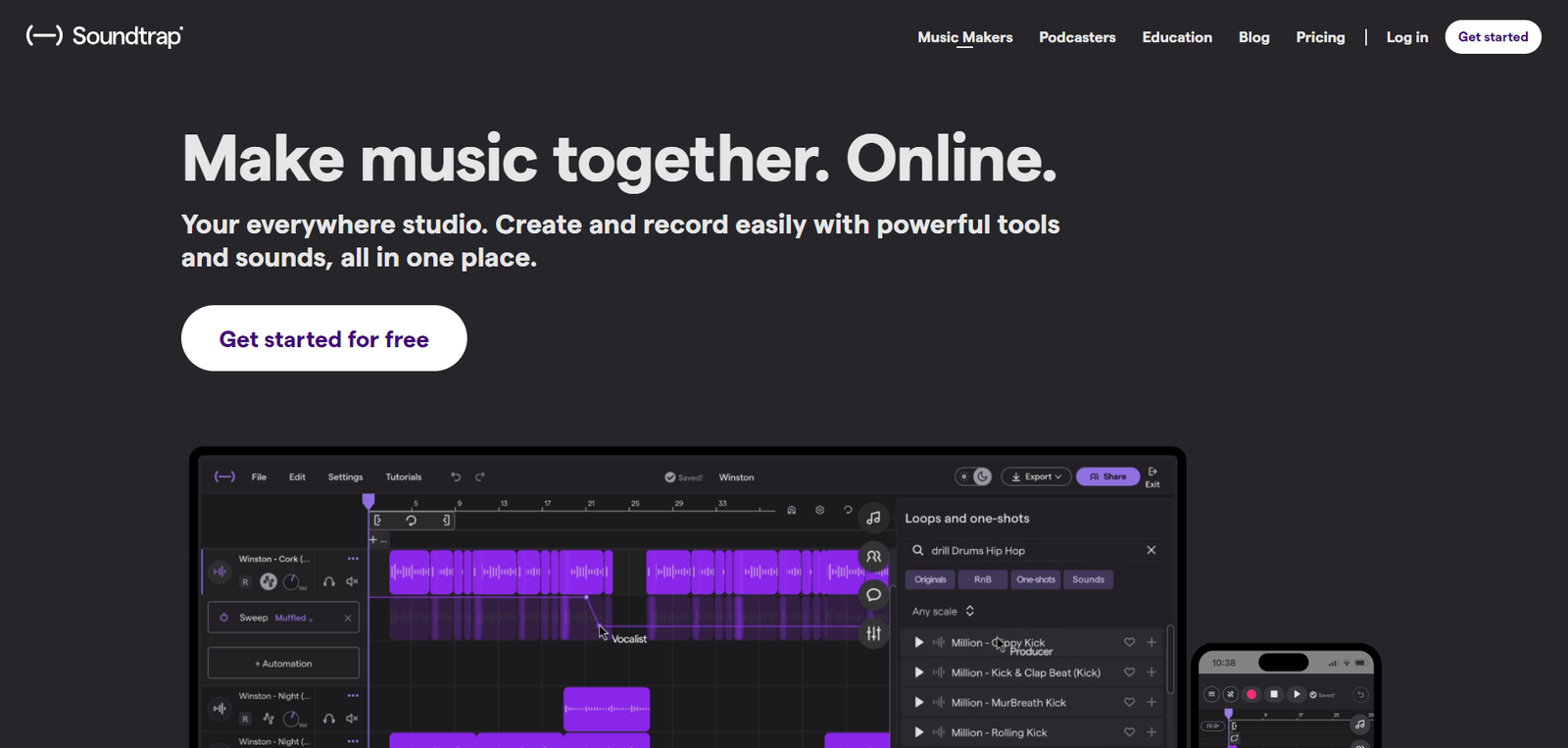
Task: Open the loops music note panel icon
Action: pos(873,518)
